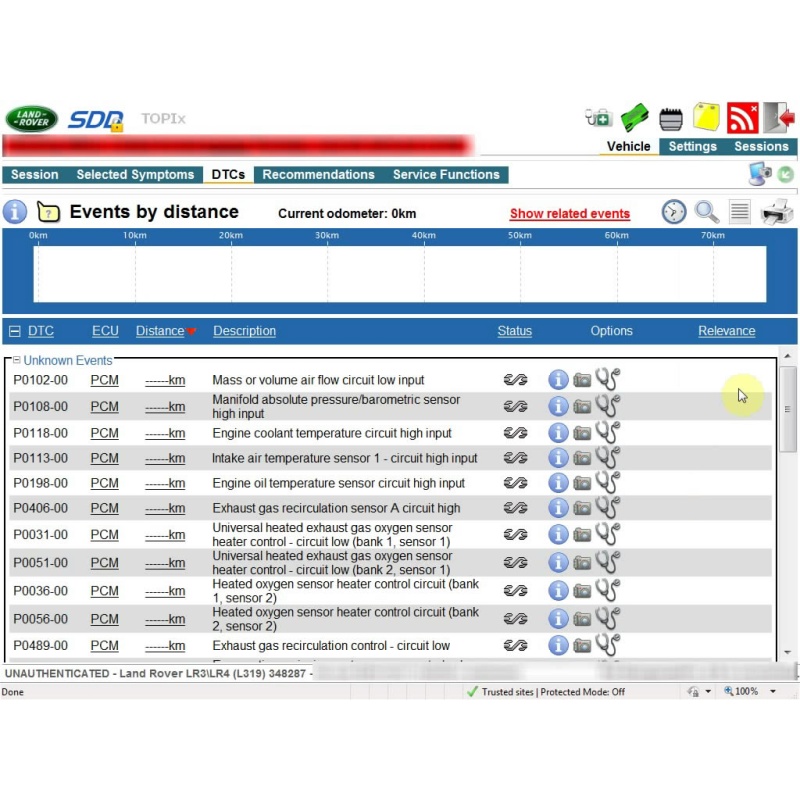The width and height of the screenshot is (800, 800).
Task: Select the DTCs tab
Action: click(228, 174)
